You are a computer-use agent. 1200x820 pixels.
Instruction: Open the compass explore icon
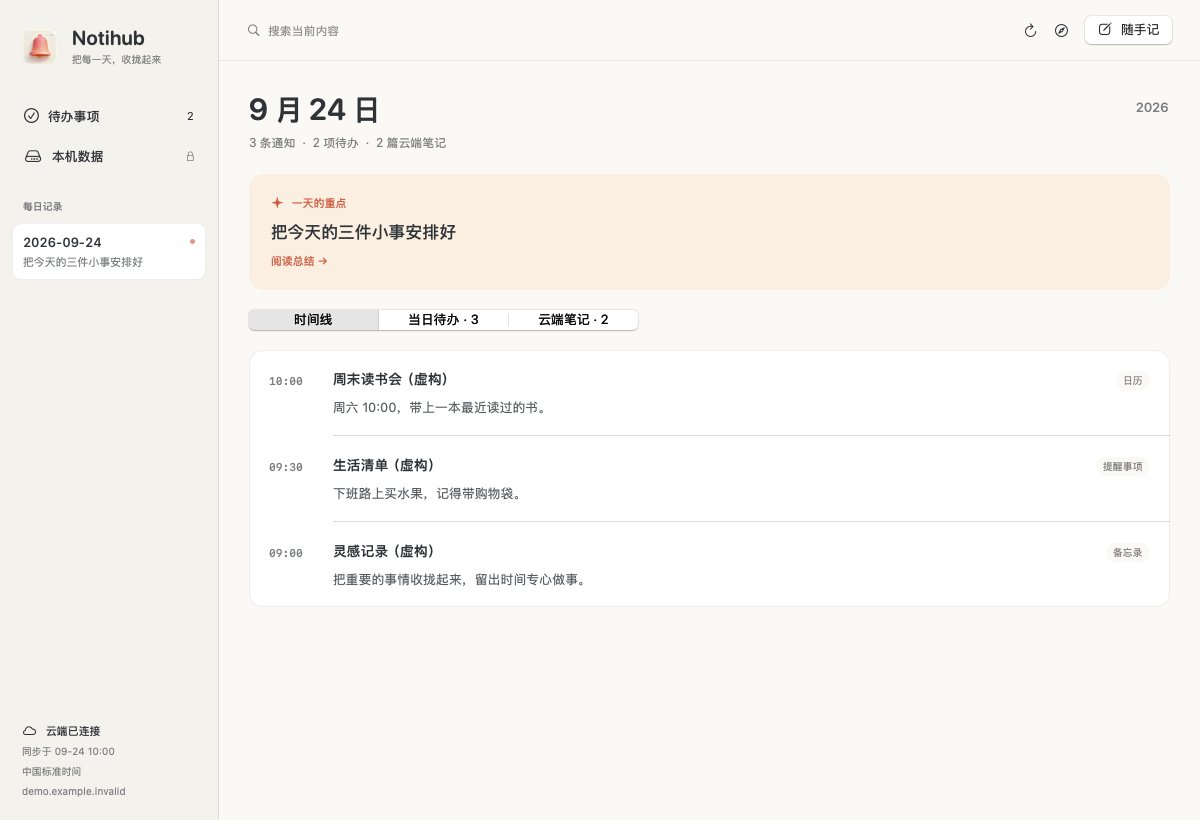(x=1061, y=31)
